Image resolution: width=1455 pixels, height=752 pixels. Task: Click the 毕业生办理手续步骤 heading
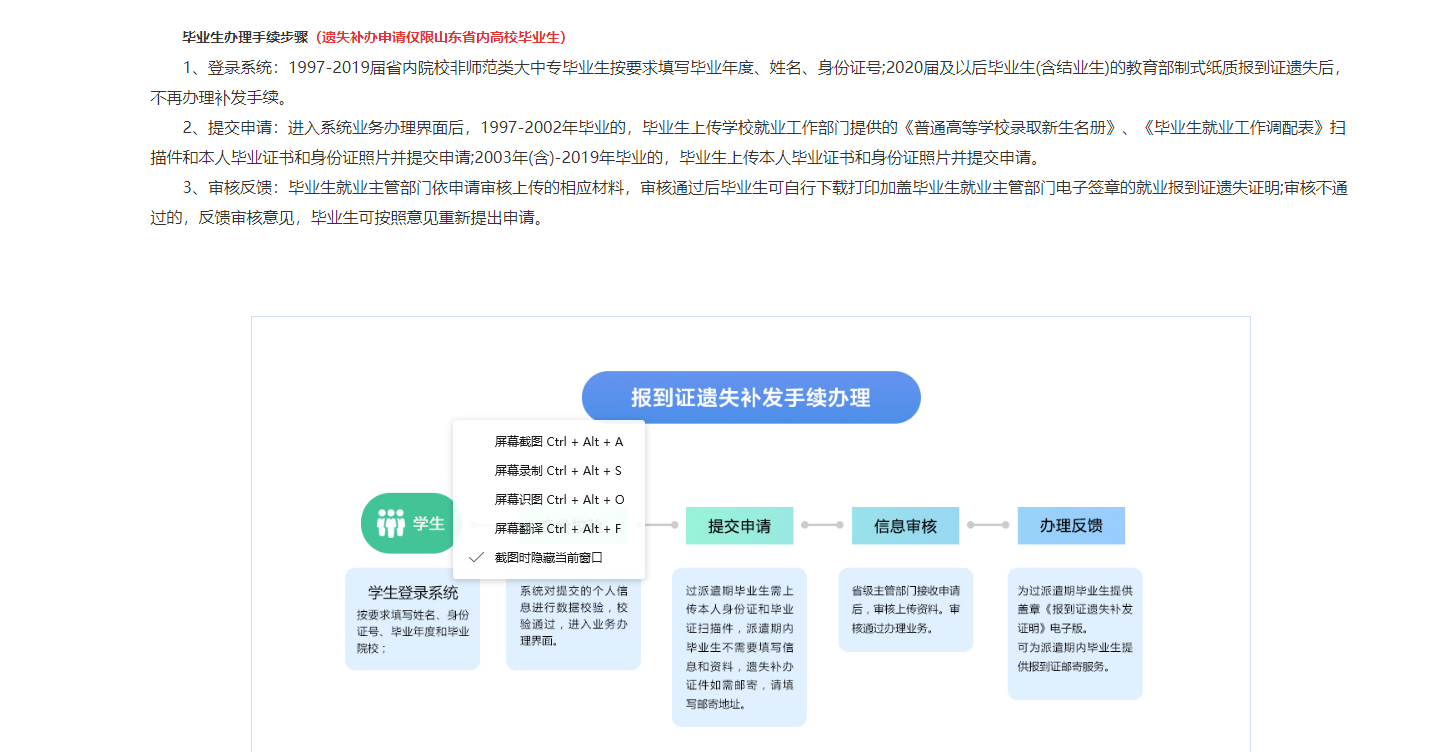(x=245, y=37)
